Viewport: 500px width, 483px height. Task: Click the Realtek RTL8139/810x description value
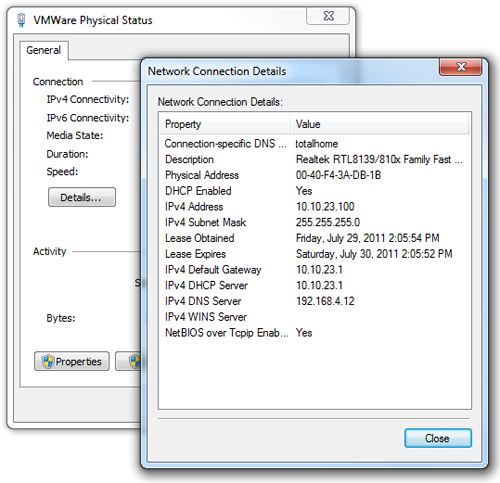coord(379,159)
